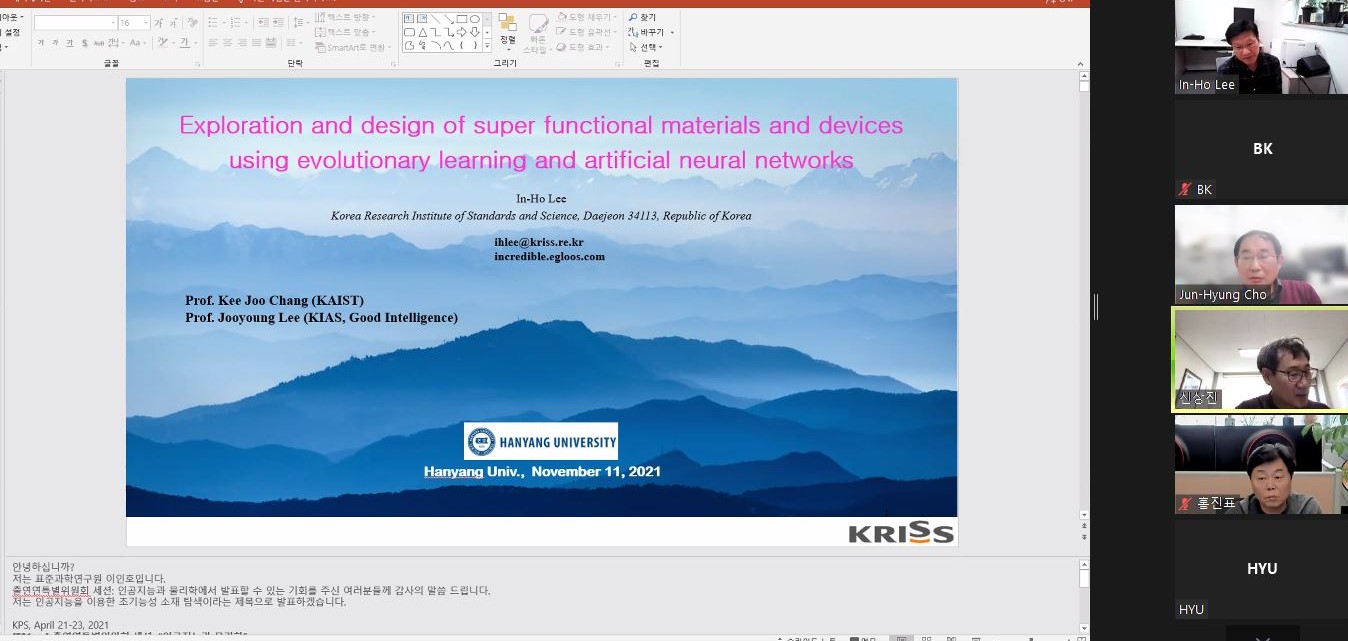Toggle bold text formatting

[x=41, y=43]
